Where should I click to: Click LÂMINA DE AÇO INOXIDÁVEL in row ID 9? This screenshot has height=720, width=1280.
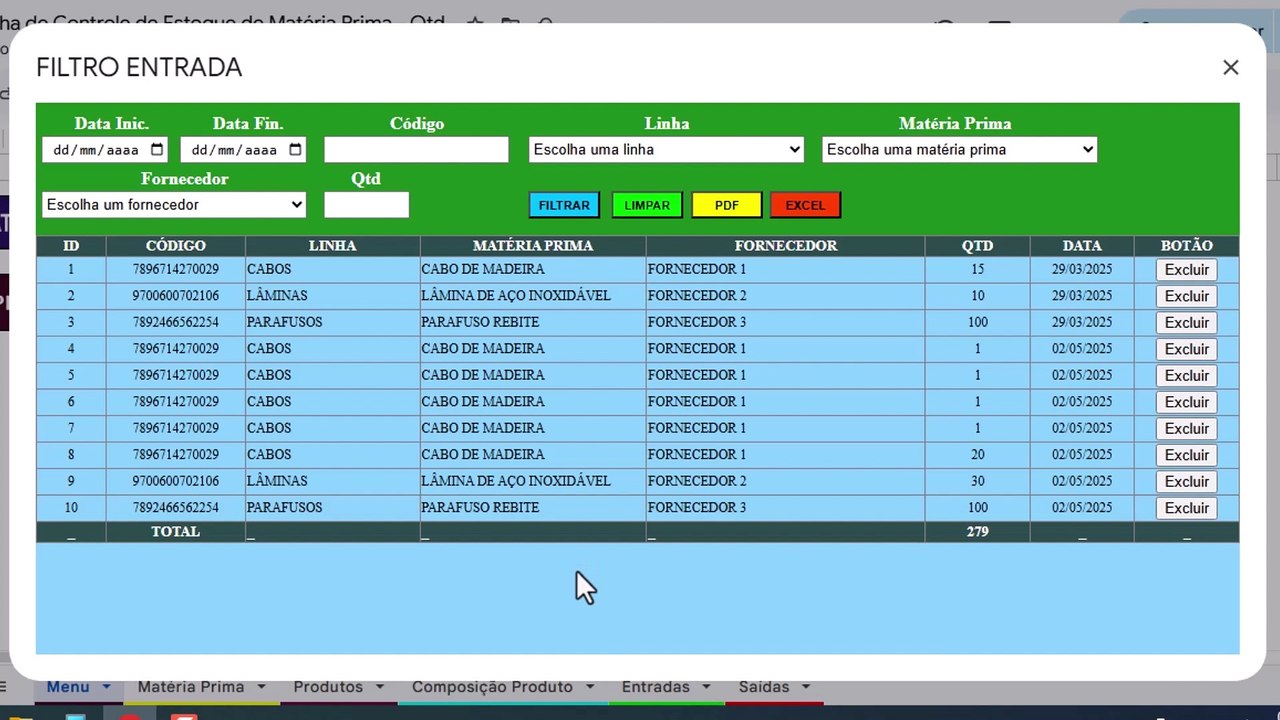click(516, 481)
